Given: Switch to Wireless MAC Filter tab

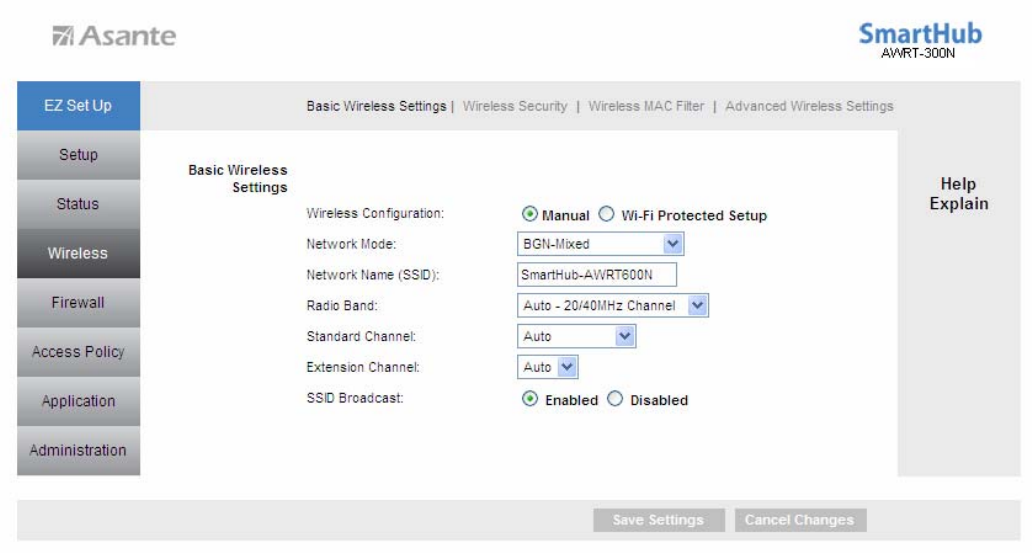Looking at the screenshot, I should [646, 106].
